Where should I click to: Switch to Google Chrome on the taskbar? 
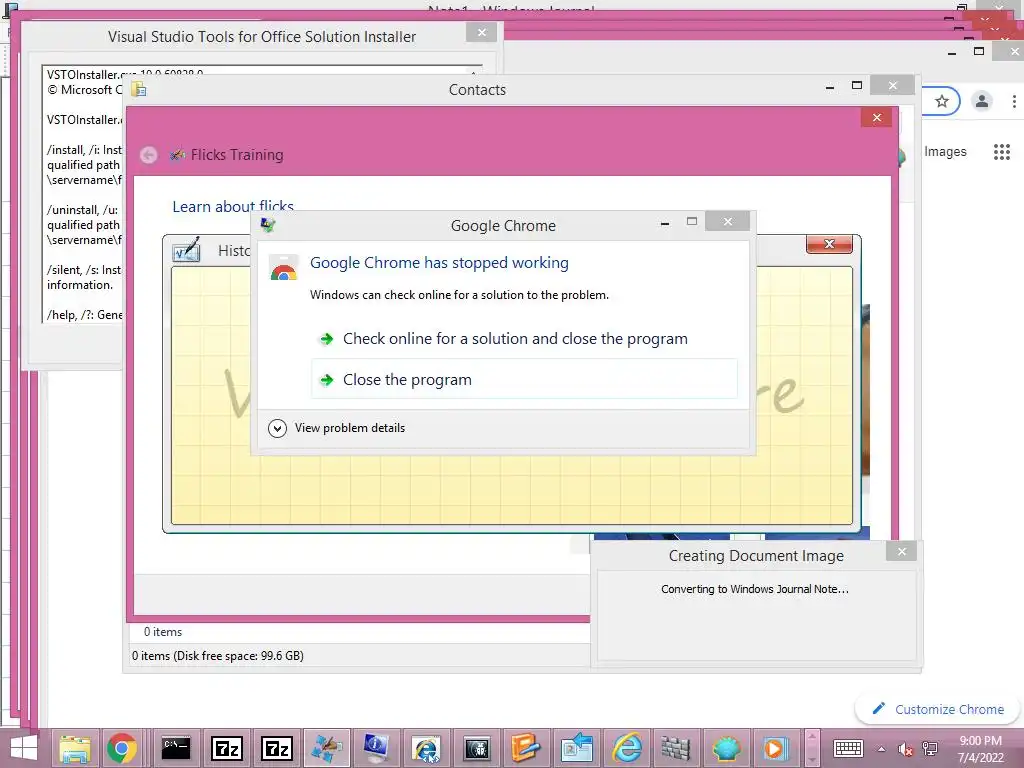pyautogui.click(x=122, y=748)
